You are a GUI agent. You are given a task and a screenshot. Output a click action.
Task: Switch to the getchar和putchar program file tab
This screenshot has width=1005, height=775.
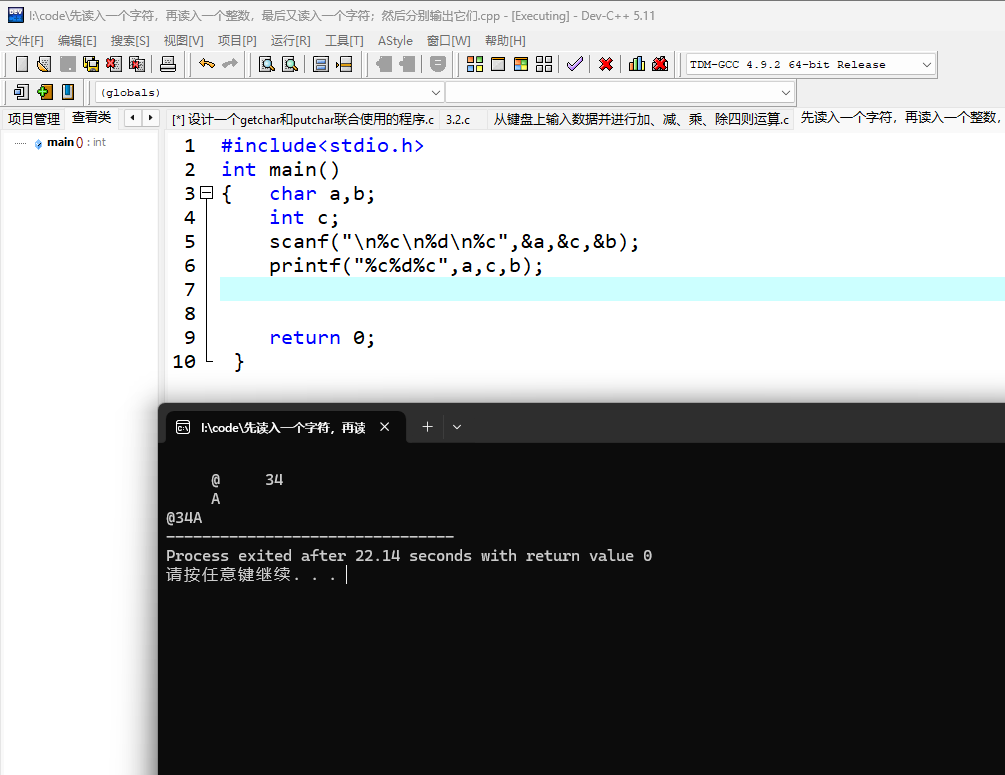click(303, 119)
